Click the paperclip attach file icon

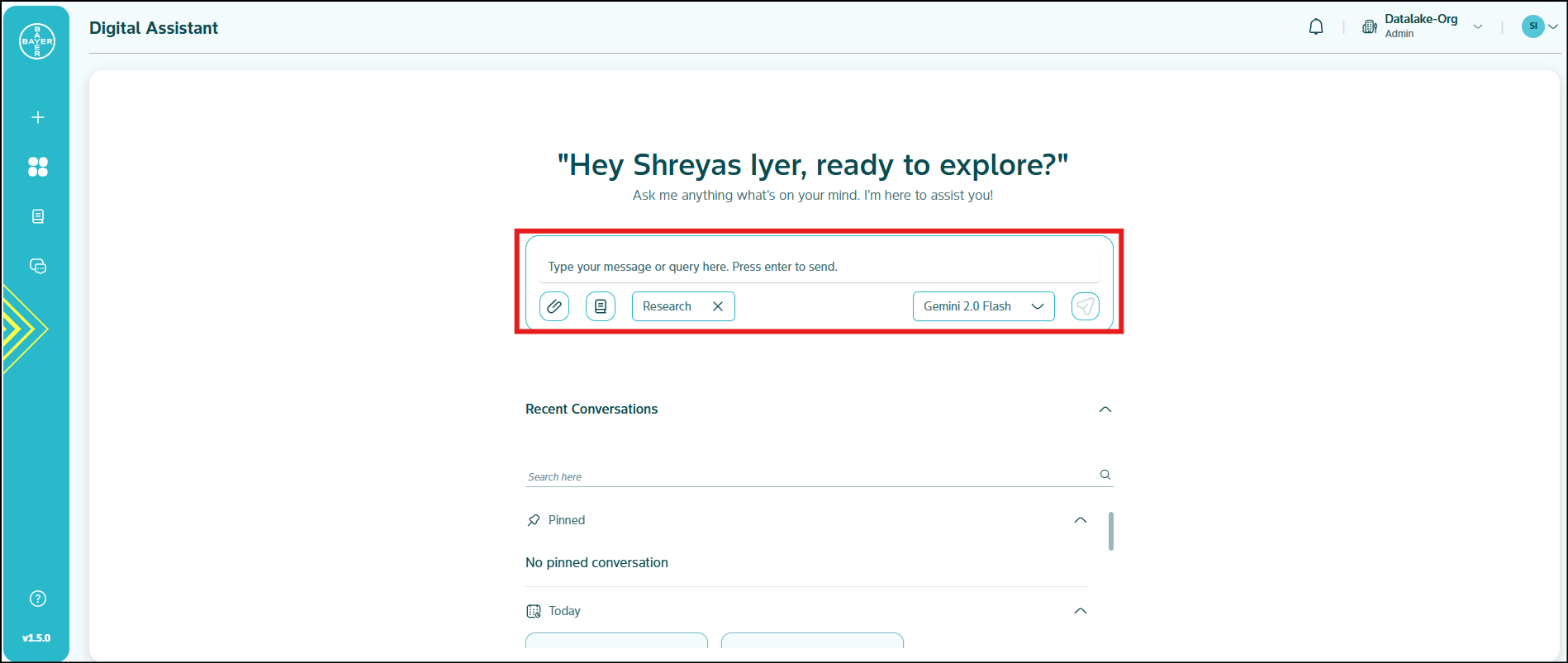[554, 306]
